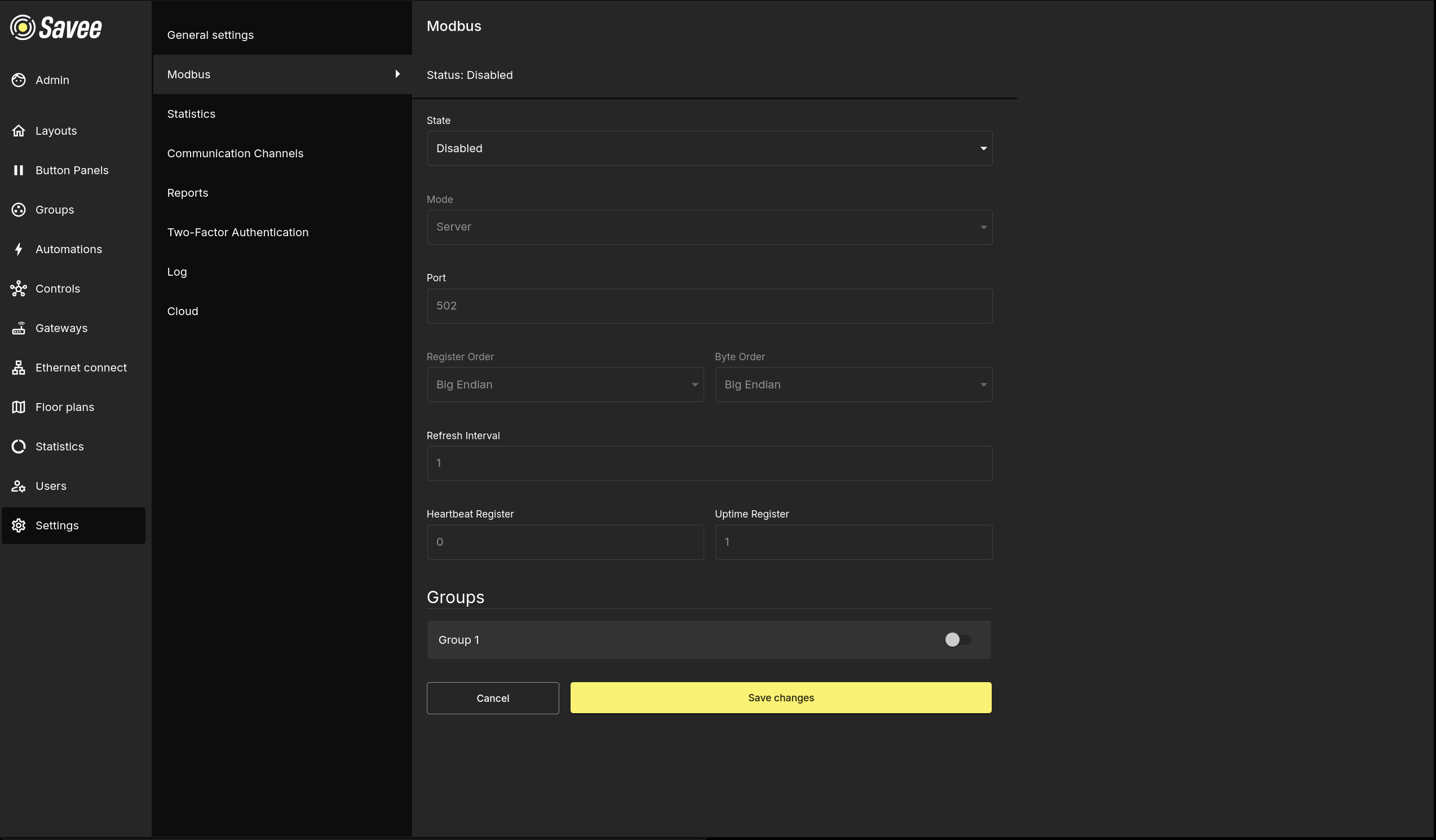
Task: Click the Refresh Interval field
Action: point(709,463)
